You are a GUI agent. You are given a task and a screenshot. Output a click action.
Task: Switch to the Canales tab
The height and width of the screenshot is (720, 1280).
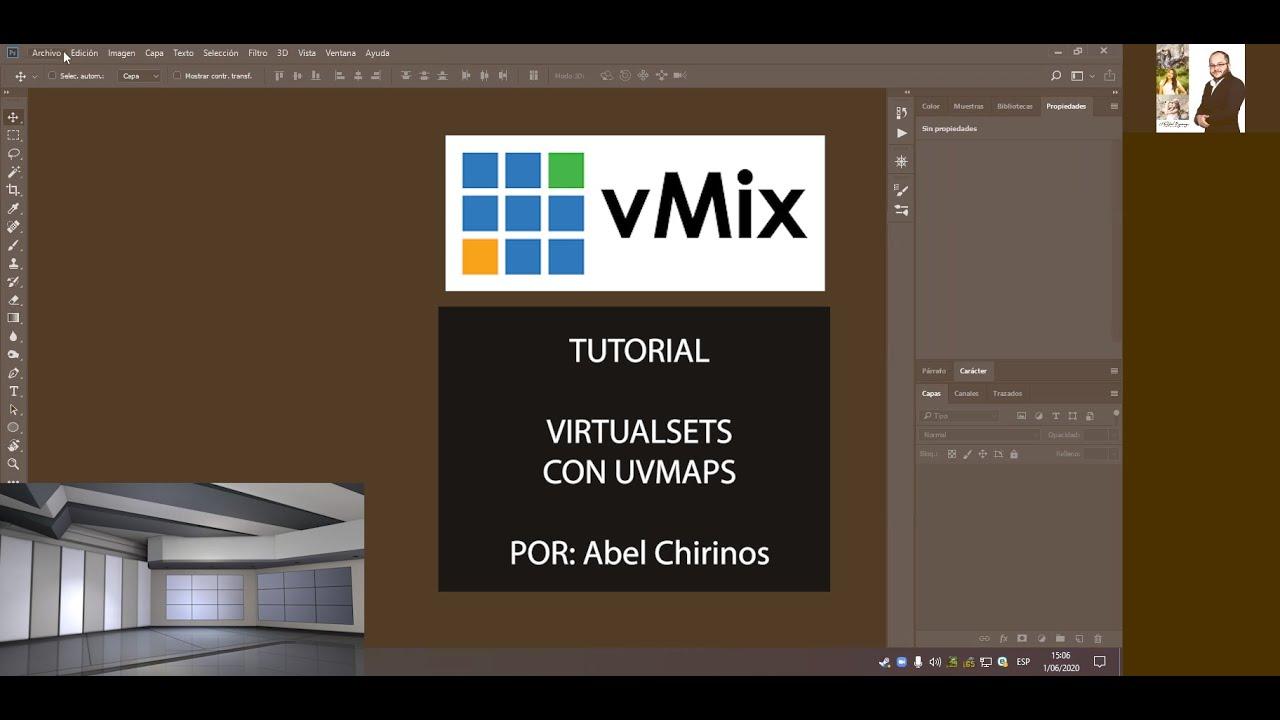[966, 394]
